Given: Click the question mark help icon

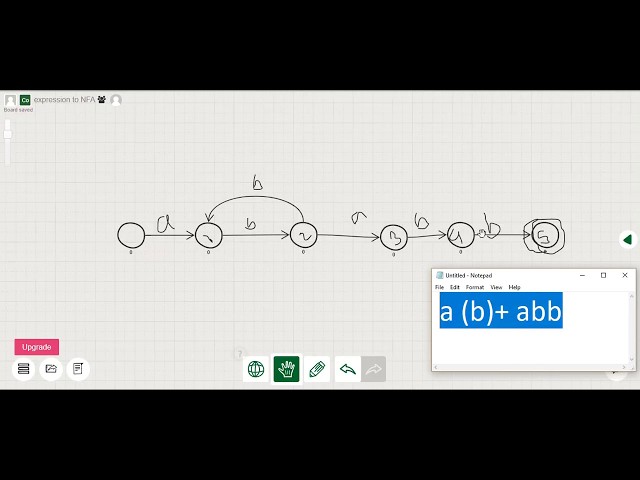Looking at the screenshot, I should point(240,353).
